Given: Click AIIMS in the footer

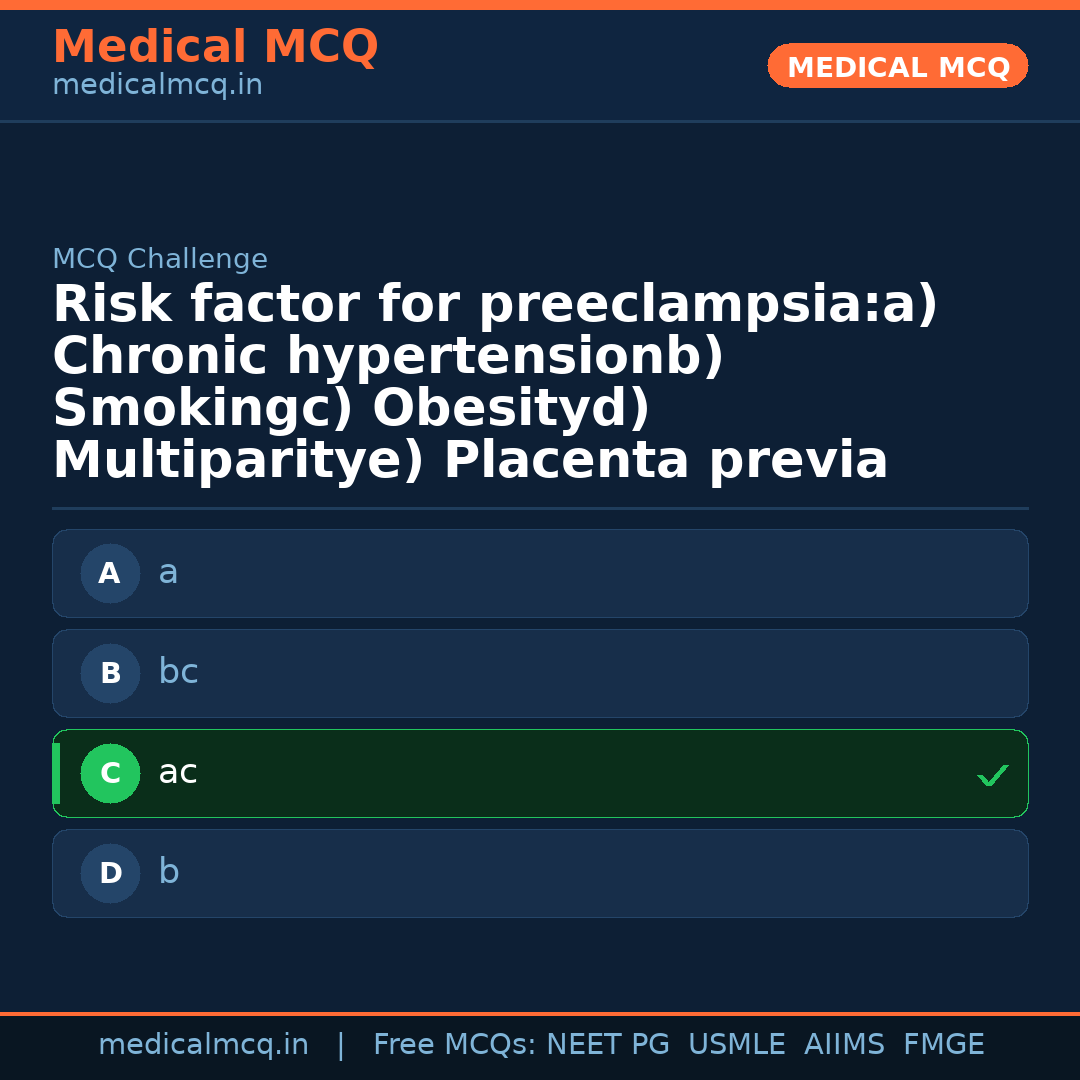Looking at the screenshot, I should pyautogui.click(x=844, y=1045).
